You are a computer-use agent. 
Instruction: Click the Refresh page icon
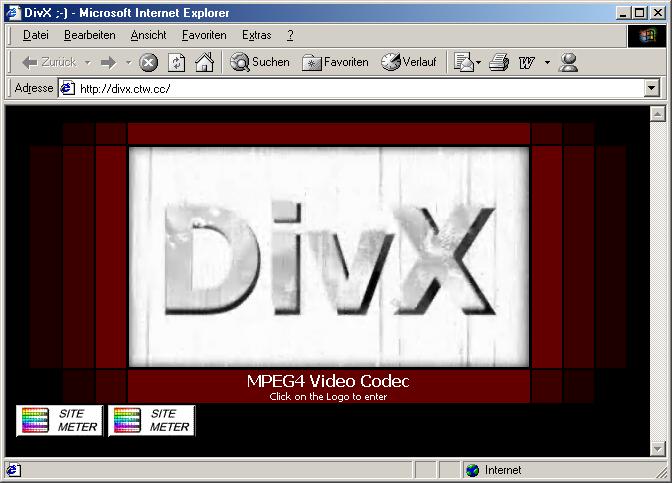point(176,62)
